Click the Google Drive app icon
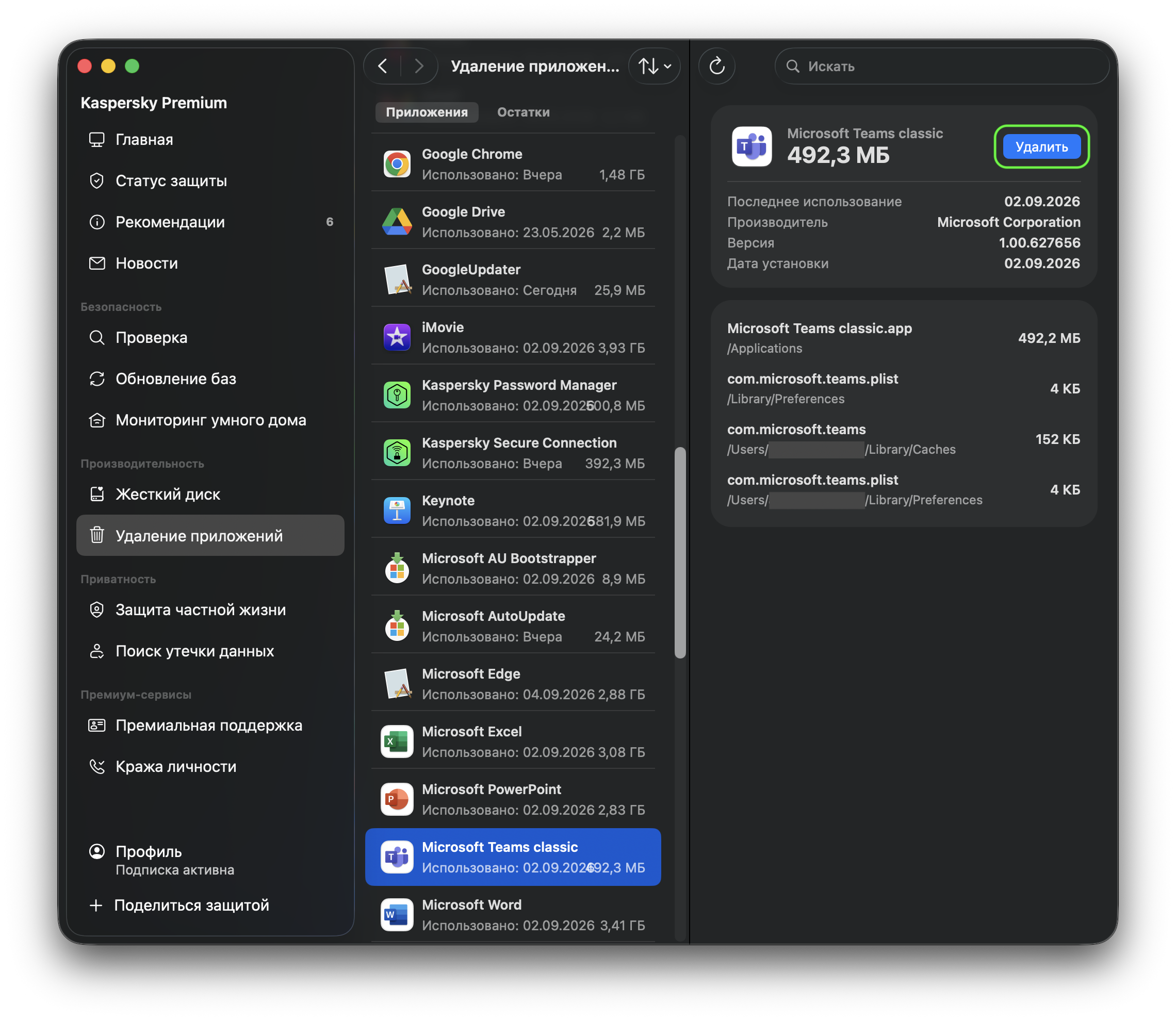The height and width of the screenshot is (1021, 1176). [x=397, y=222]
